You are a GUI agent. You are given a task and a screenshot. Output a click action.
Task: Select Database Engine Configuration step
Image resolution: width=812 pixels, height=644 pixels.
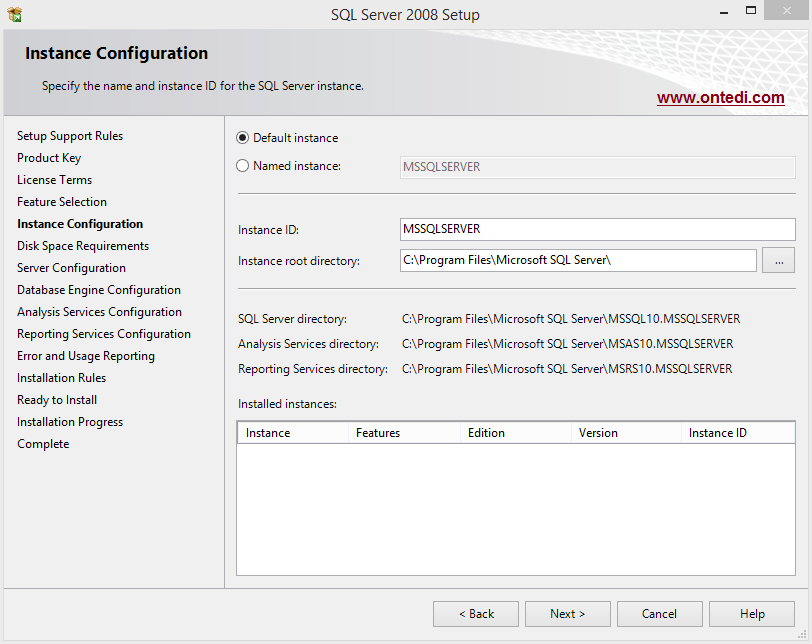99,290
